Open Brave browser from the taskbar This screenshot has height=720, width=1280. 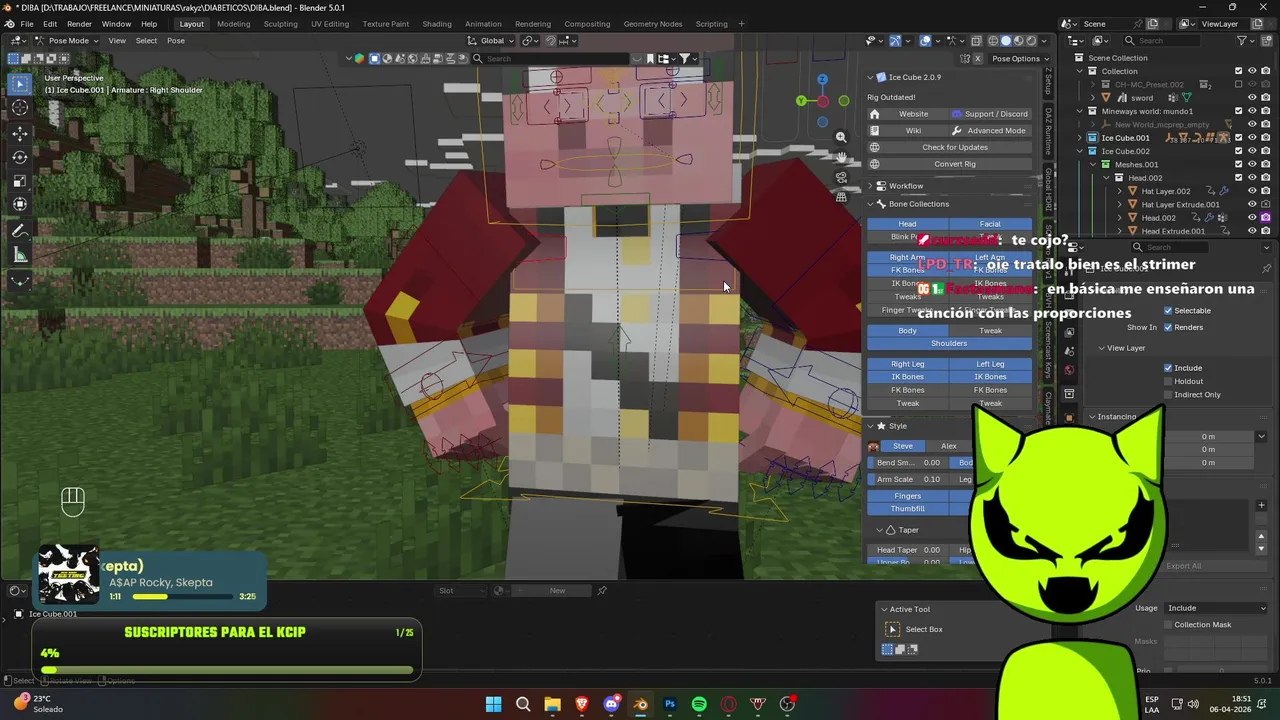582,704
